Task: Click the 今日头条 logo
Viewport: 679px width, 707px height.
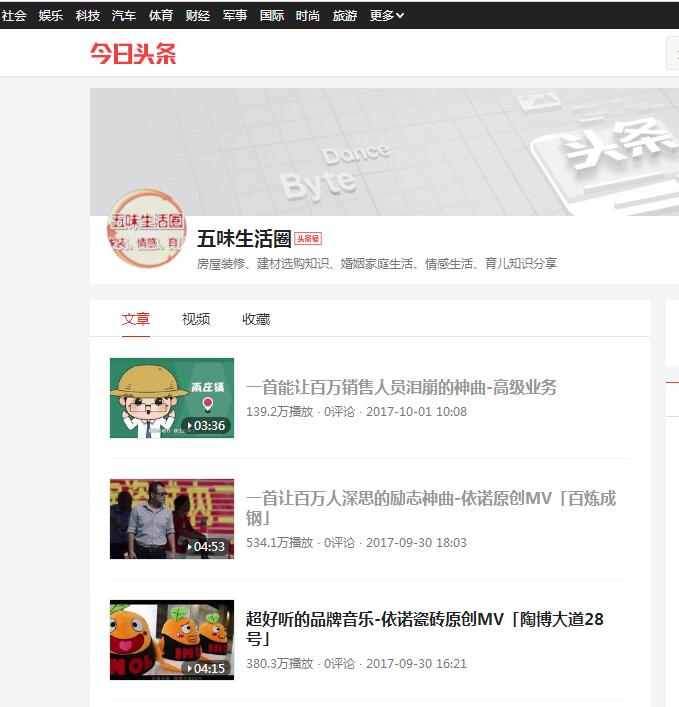Action: click(133, 54)
